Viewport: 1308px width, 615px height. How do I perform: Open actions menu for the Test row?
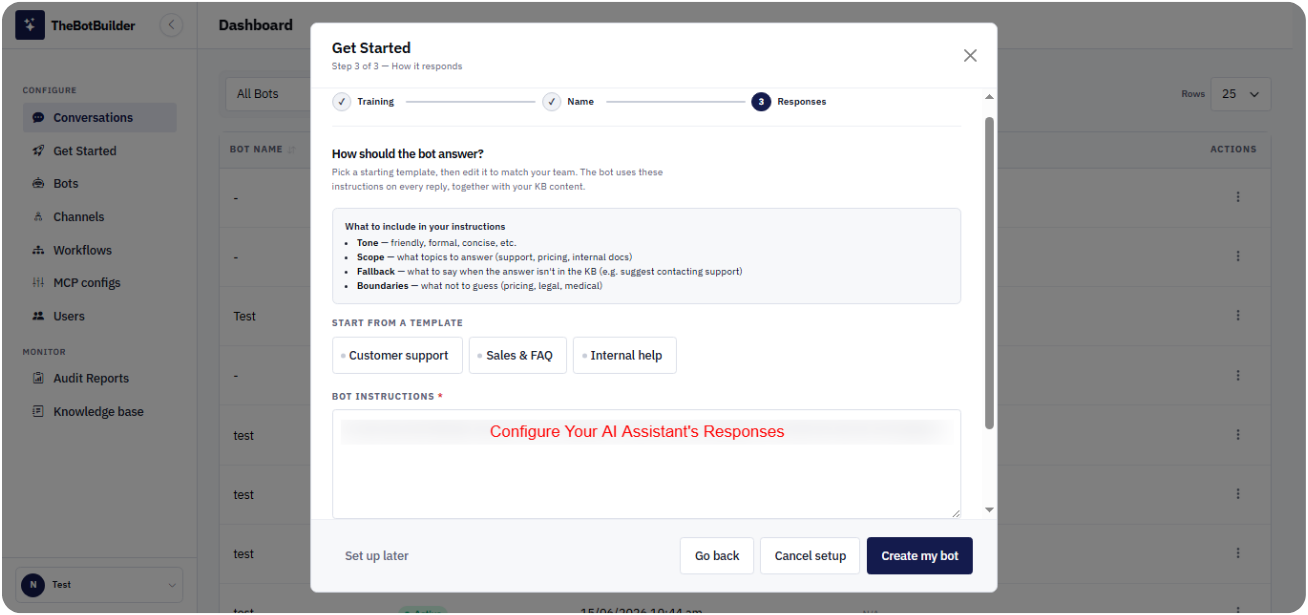[x=1238, y=316]
